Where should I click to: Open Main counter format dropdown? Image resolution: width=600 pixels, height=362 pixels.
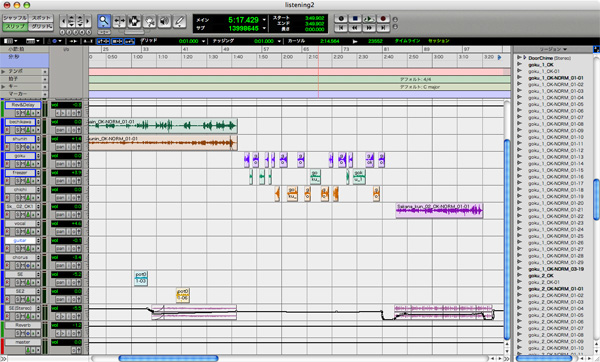[x=264, y=20]
